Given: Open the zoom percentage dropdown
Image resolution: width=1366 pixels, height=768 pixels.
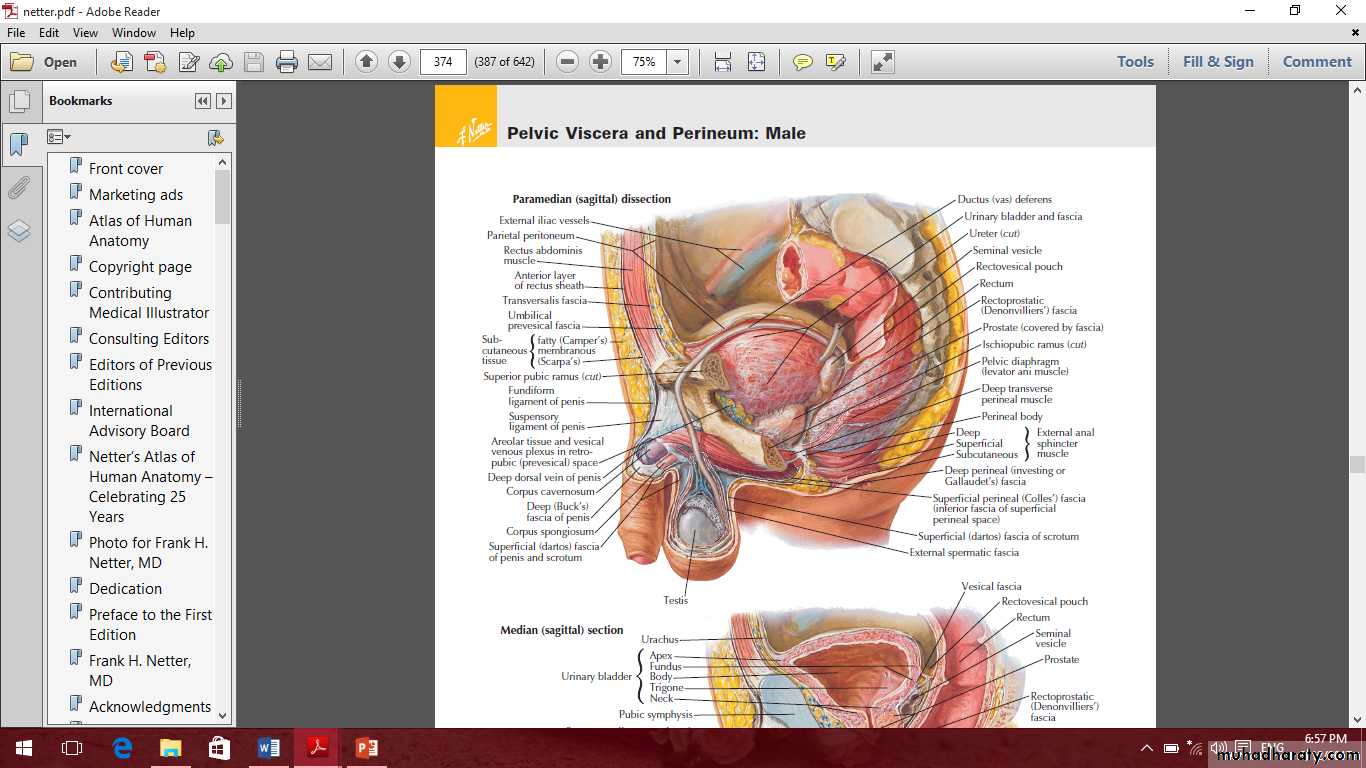Looking at the screenshot, I should tap(678, 62).
